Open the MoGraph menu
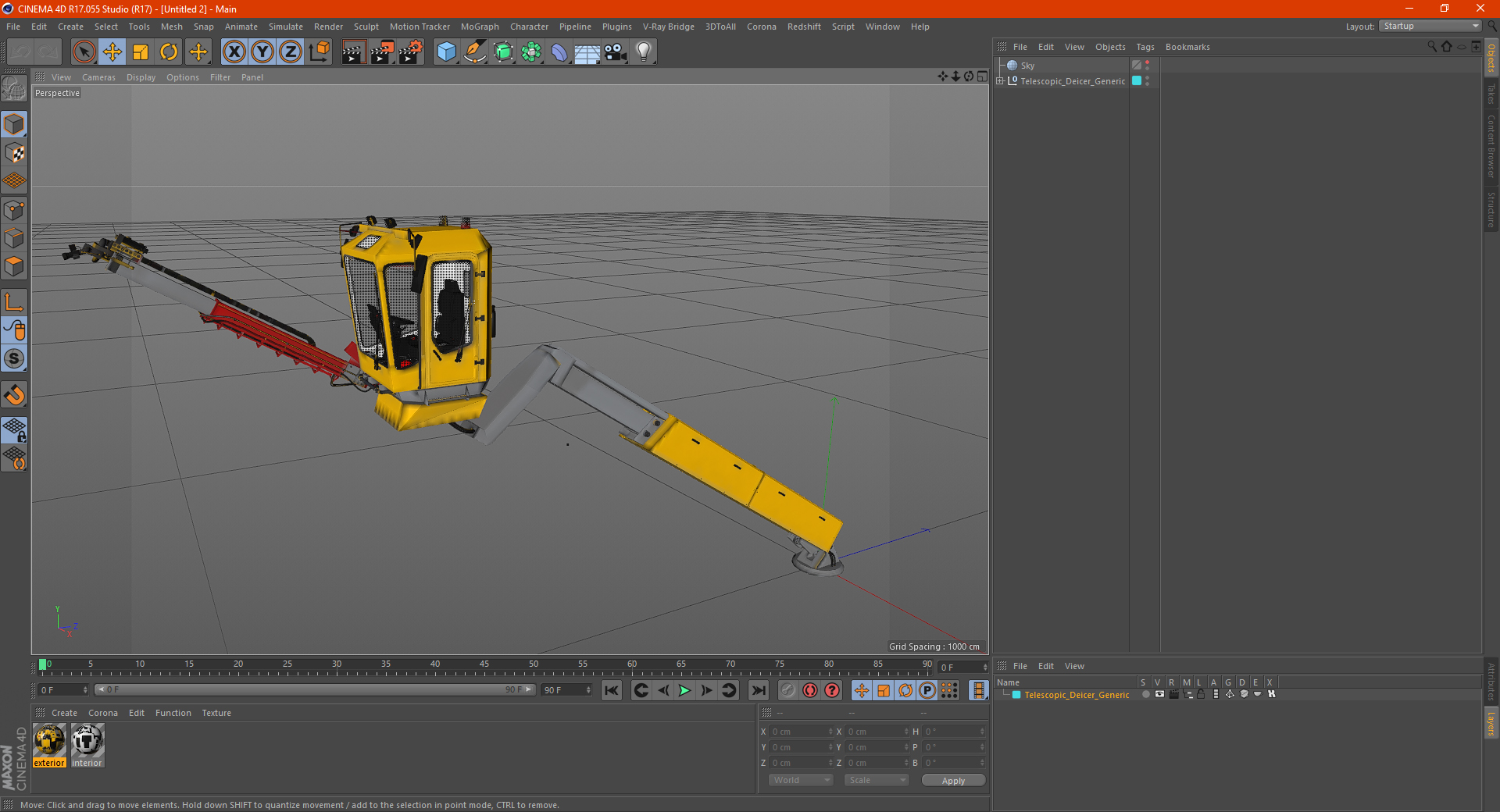 tap(480, 27)
